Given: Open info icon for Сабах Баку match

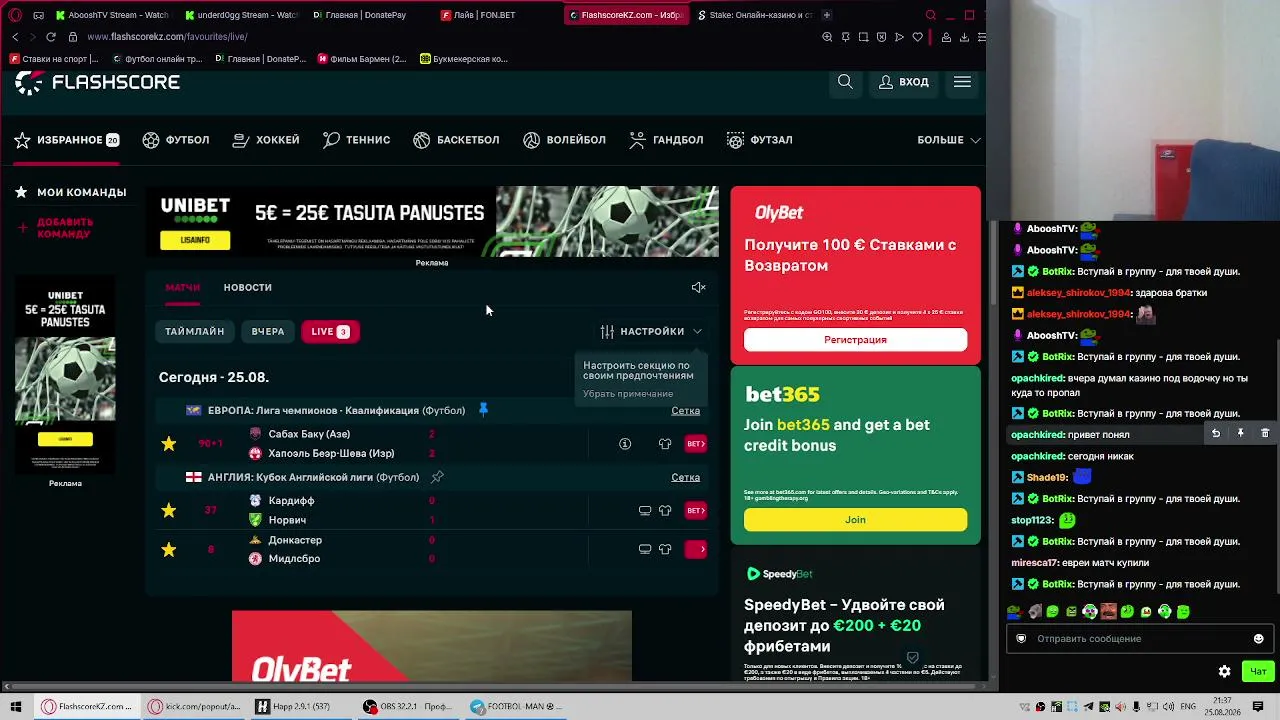Looking at the screenshot, I should click(625, 443).
